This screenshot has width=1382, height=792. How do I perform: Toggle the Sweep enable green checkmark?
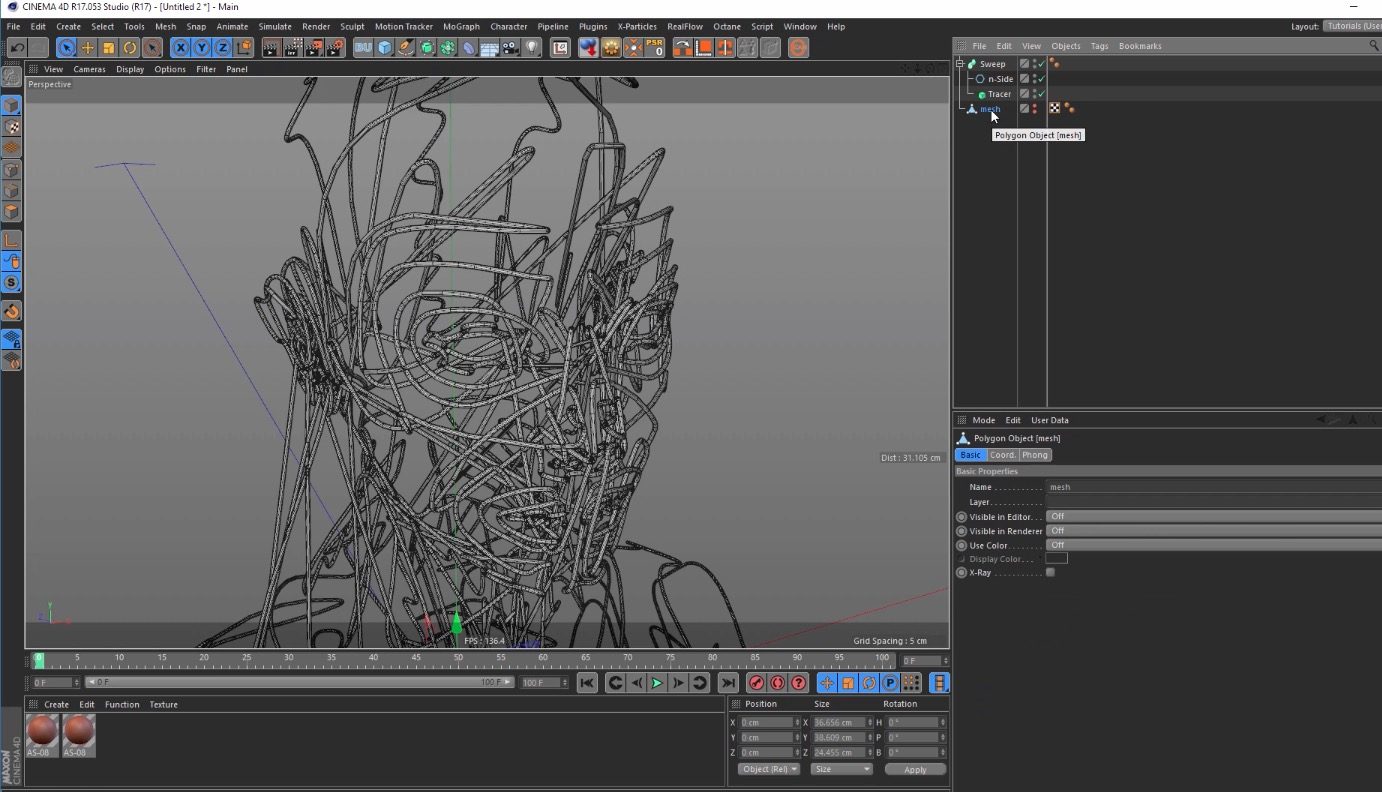[1041, 64]
